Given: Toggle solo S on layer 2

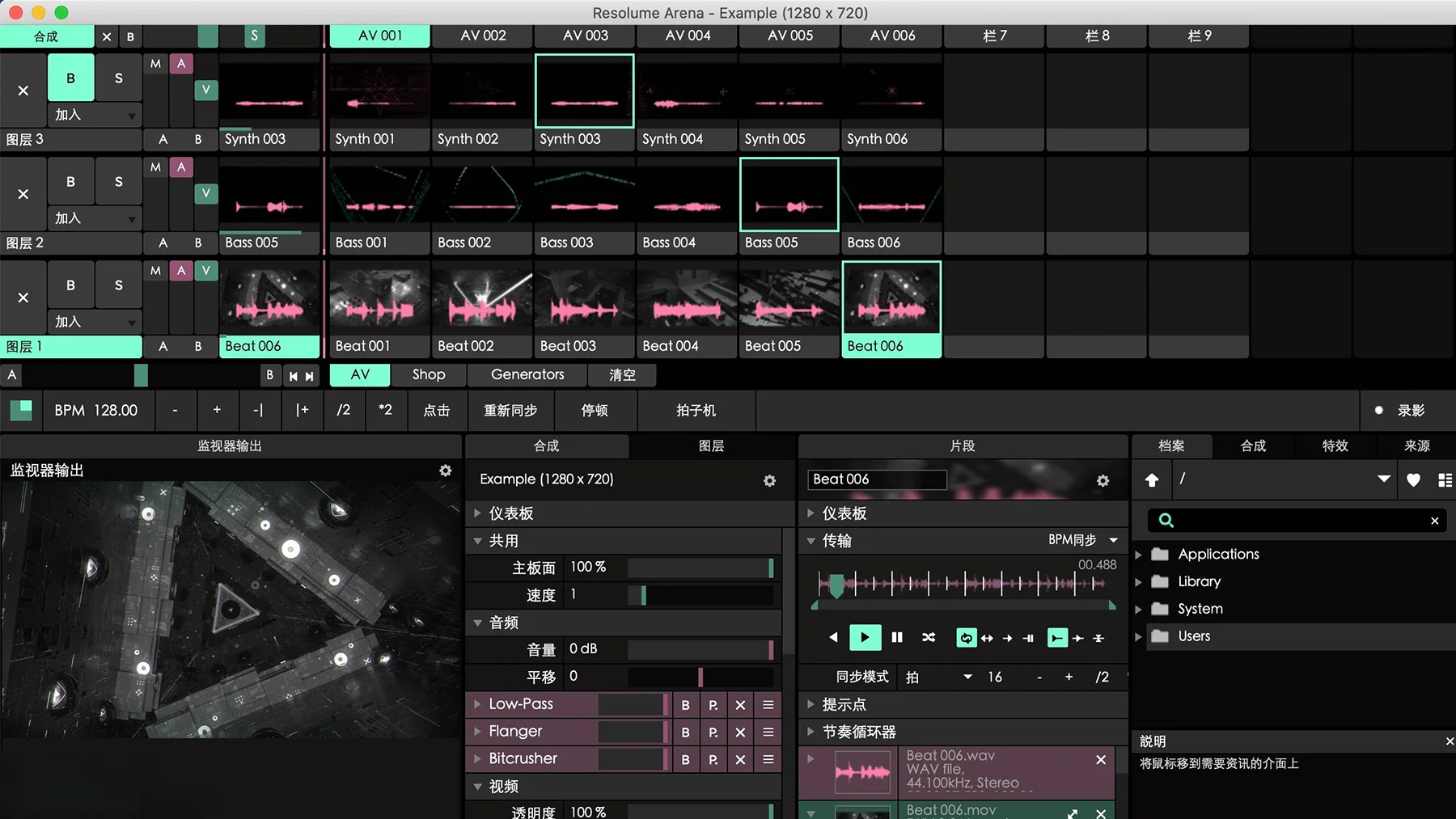Looking at the screenshot, I should 119,182.
